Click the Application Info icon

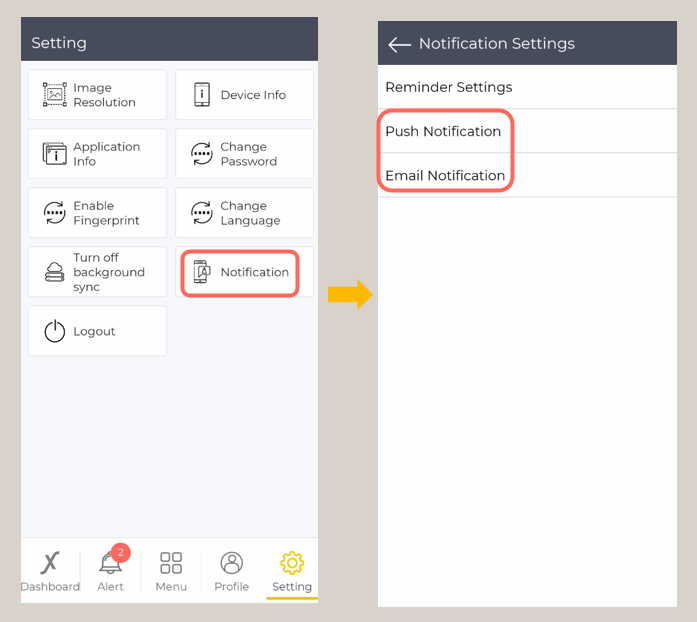[54, 154]
